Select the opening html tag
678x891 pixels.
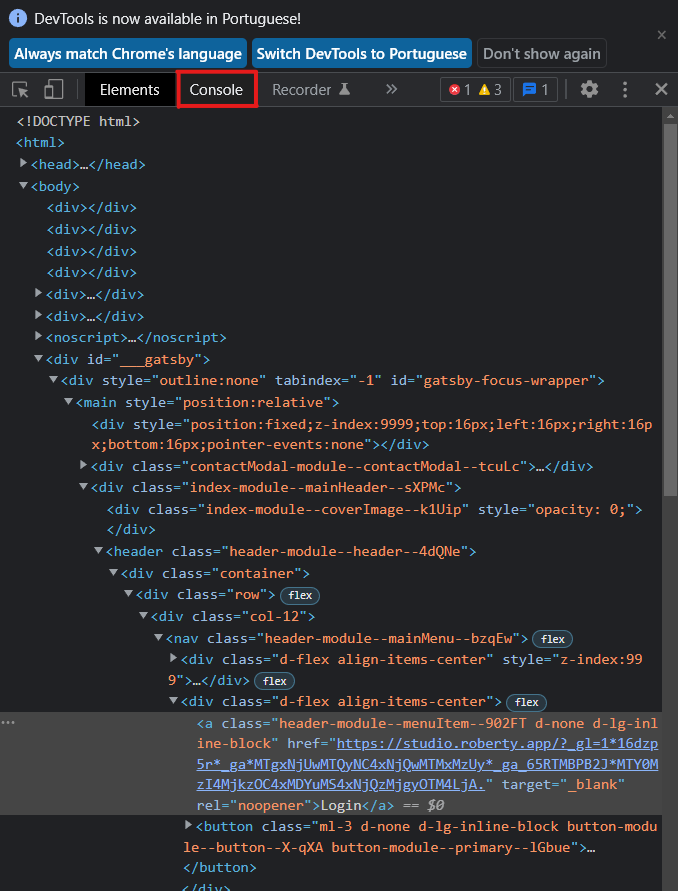click(x=40, y=143)
